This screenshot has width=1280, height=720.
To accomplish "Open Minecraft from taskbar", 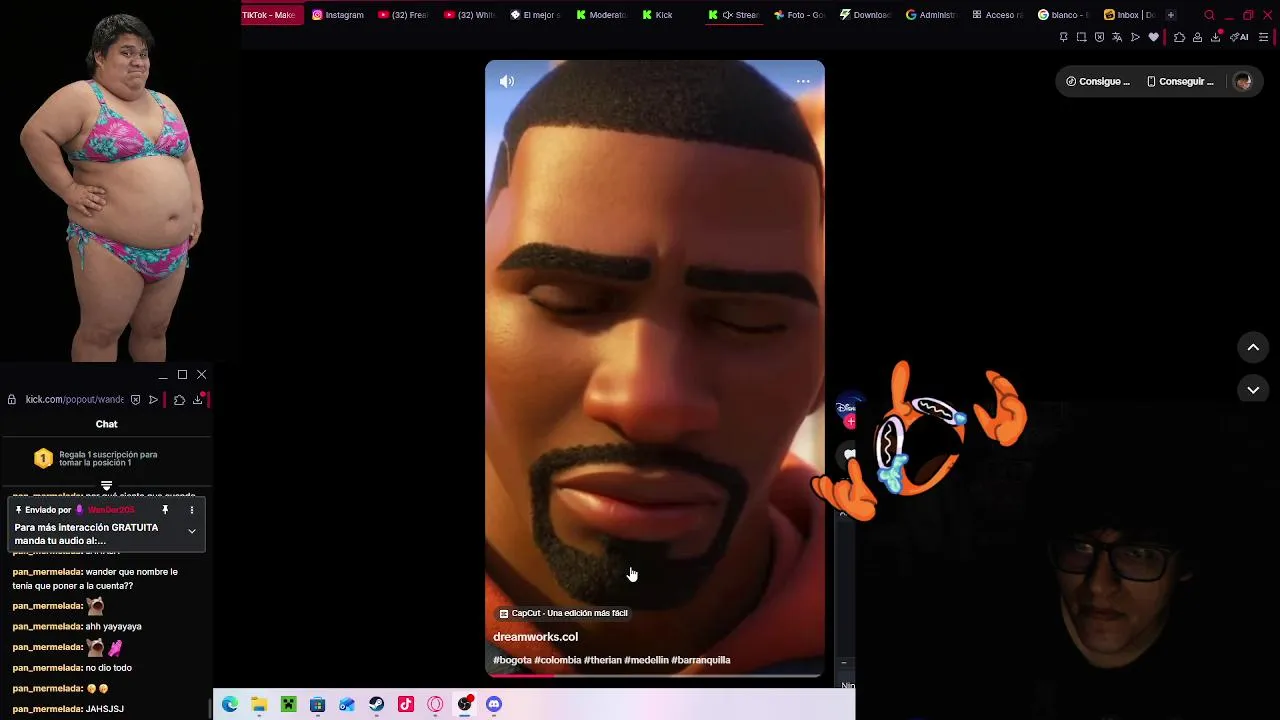I will pos(288,705).
